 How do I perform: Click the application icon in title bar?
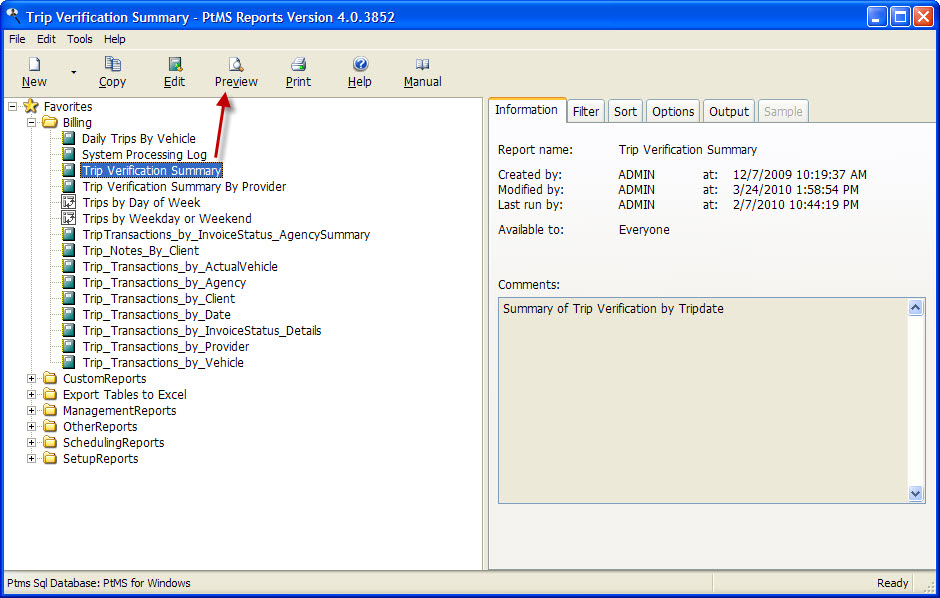pyautogui.click(x=13, y=16)
